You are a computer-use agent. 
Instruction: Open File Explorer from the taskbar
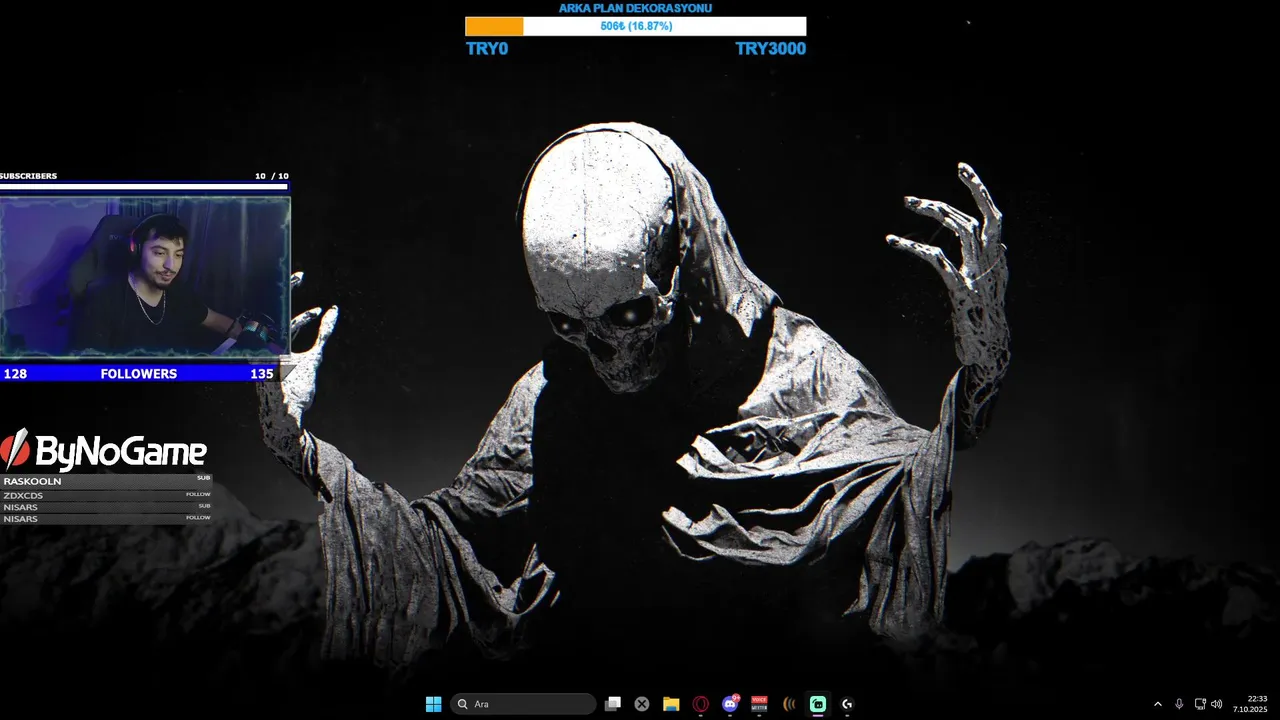[671, 704]
